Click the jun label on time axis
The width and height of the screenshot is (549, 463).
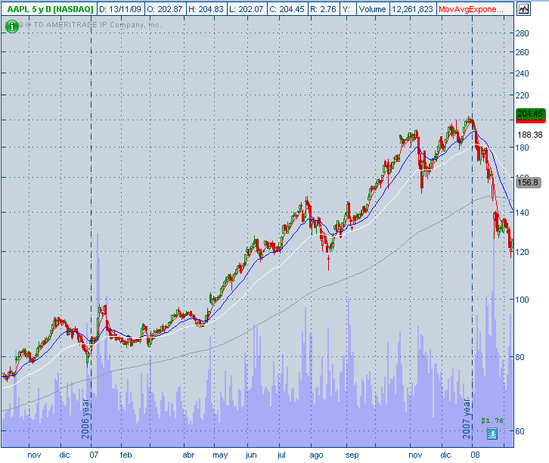(x=251, y=455)
